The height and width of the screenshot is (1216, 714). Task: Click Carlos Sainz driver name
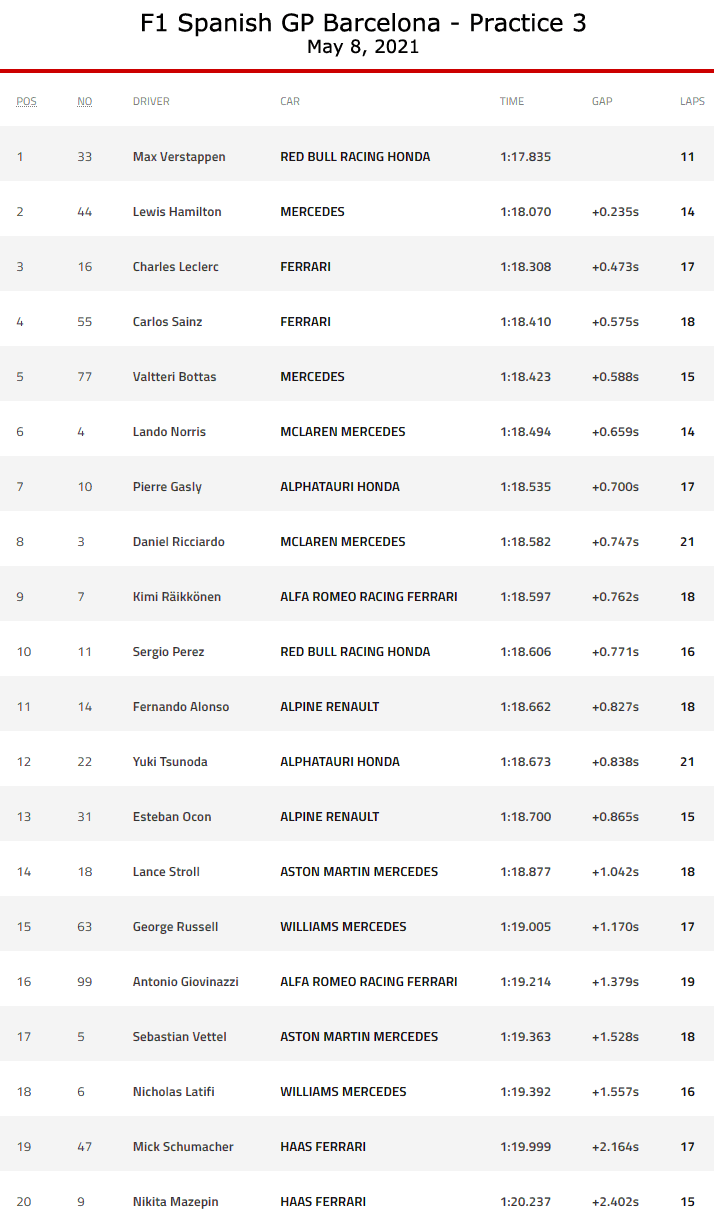167,322
